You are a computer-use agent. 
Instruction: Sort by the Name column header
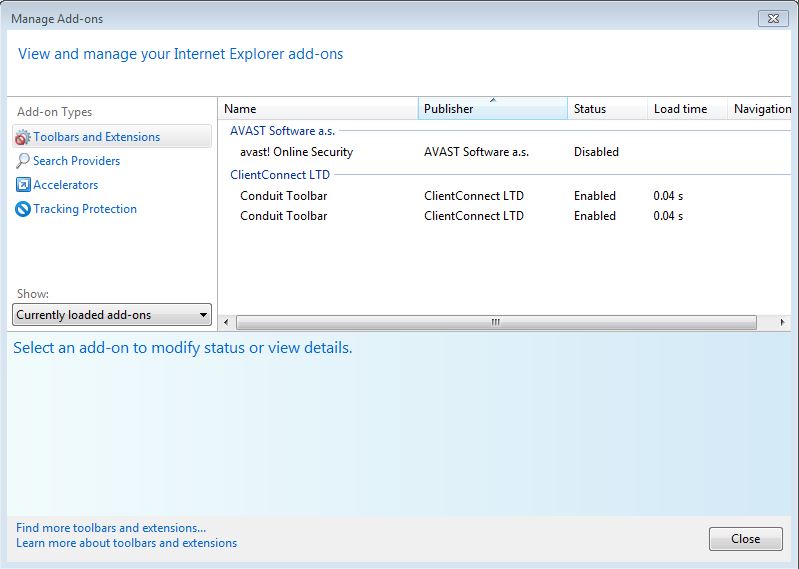tap(318, 109)
